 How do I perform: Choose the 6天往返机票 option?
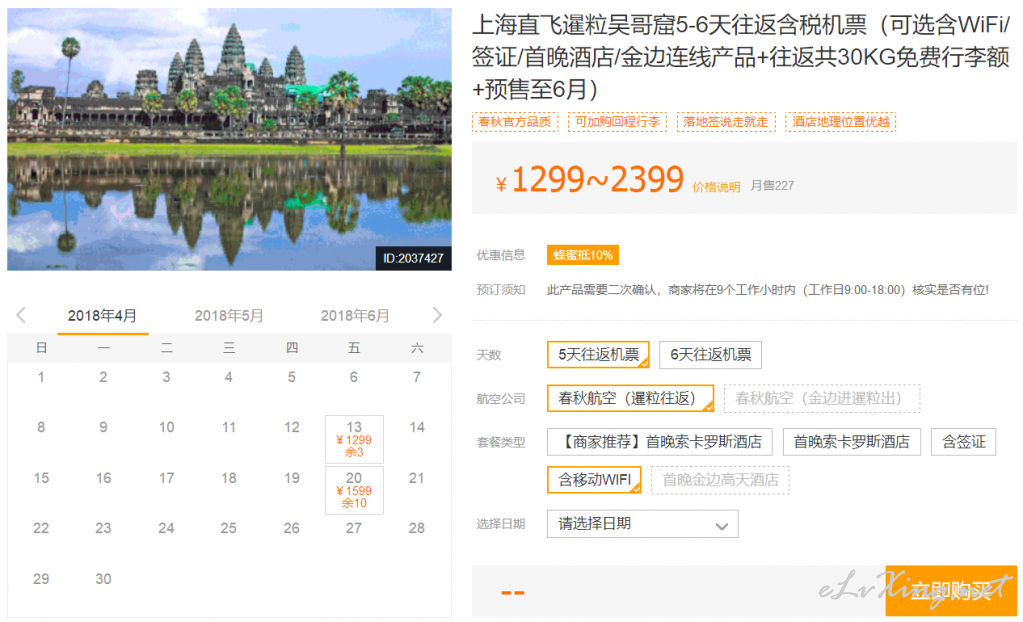pyautogui.click(x=710, y=354)
